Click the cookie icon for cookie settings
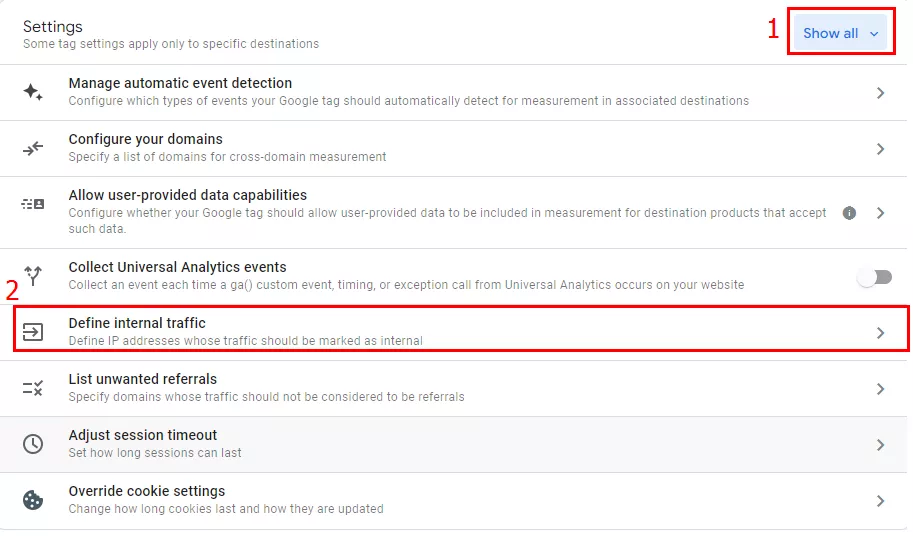The image size is (913, 536). (33, 500)
